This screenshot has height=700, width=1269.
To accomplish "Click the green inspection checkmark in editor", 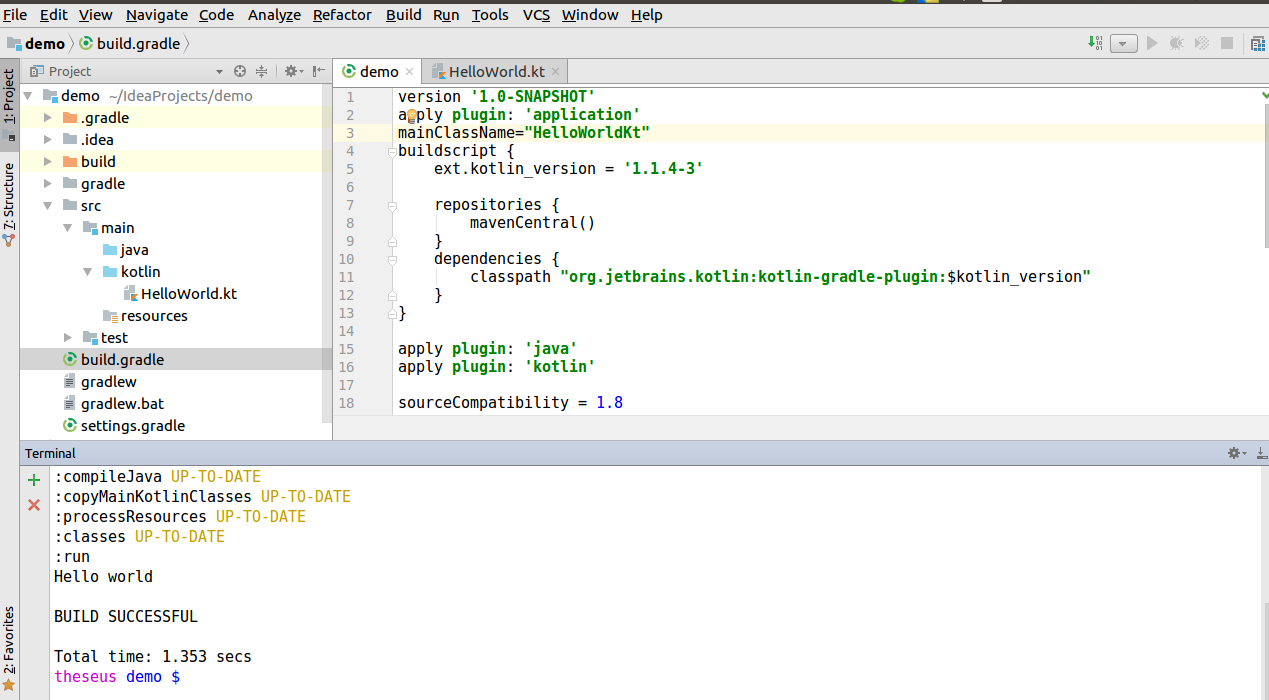I will pos(1264,94).
